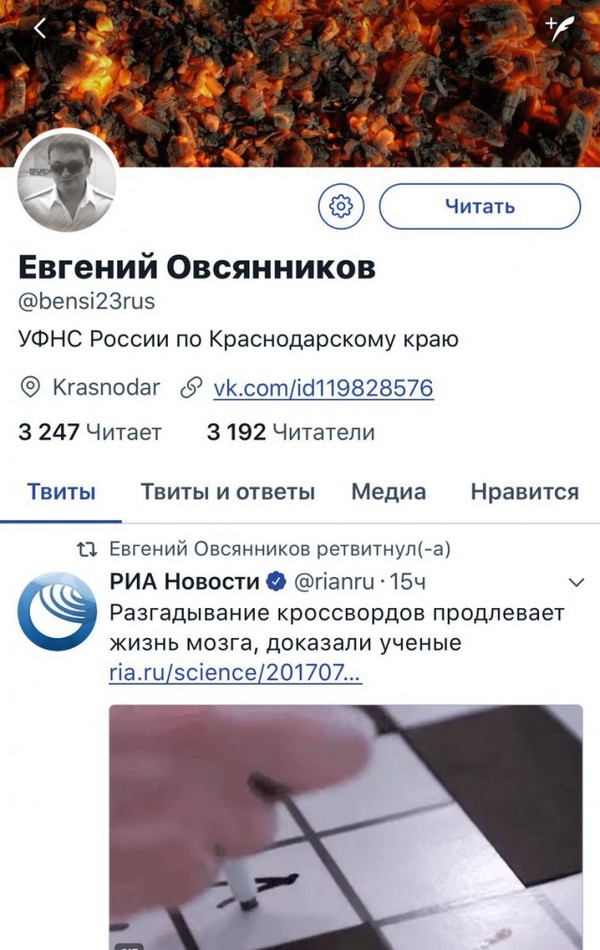Switch to Твиты tab
This screenshot has width=600, height=950.
(x=61, y=491)
